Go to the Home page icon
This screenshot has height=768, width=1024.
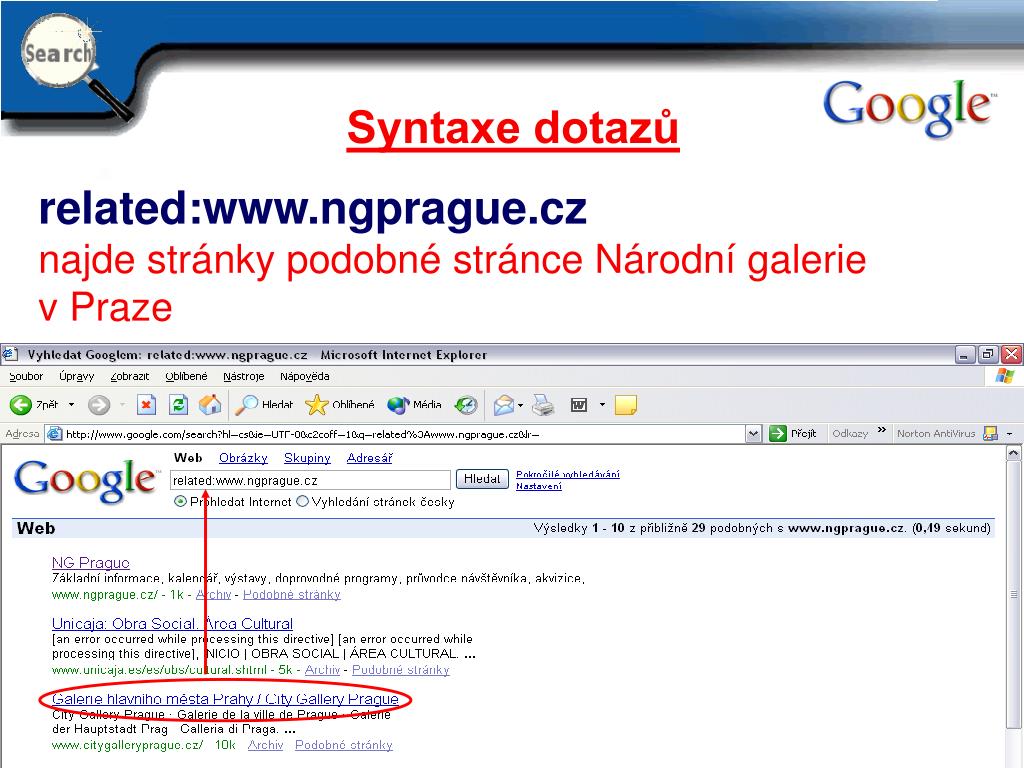[210, 405]
